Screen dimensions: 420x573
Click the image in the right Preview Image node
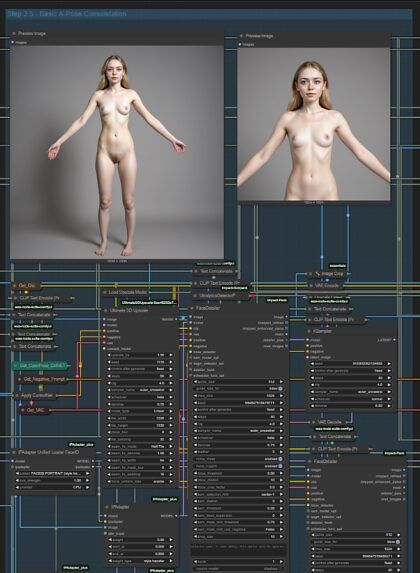coord(314,124)
